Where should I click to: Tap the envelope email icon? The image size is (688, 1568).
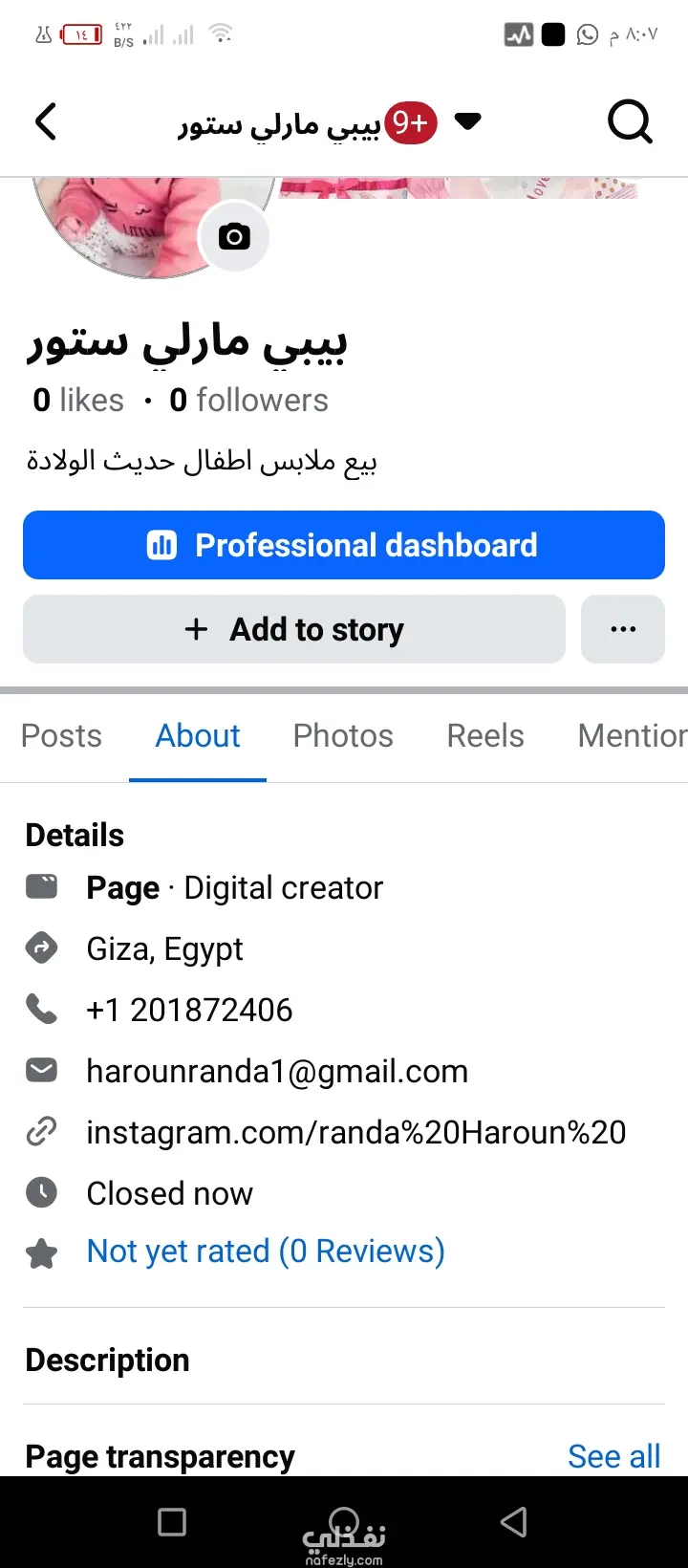41,1070
